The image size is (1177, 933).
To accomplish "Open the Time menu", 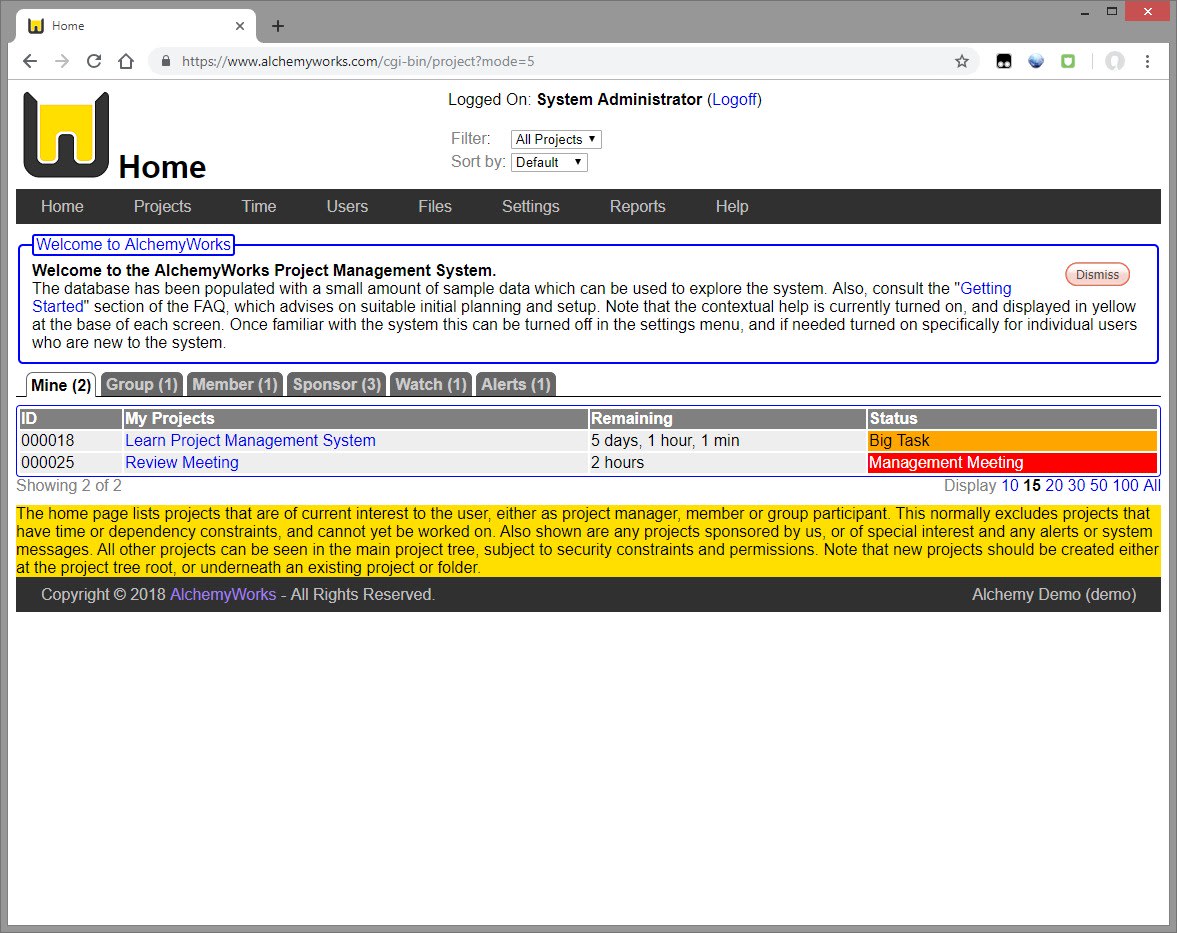I will [x=259, y=206].
